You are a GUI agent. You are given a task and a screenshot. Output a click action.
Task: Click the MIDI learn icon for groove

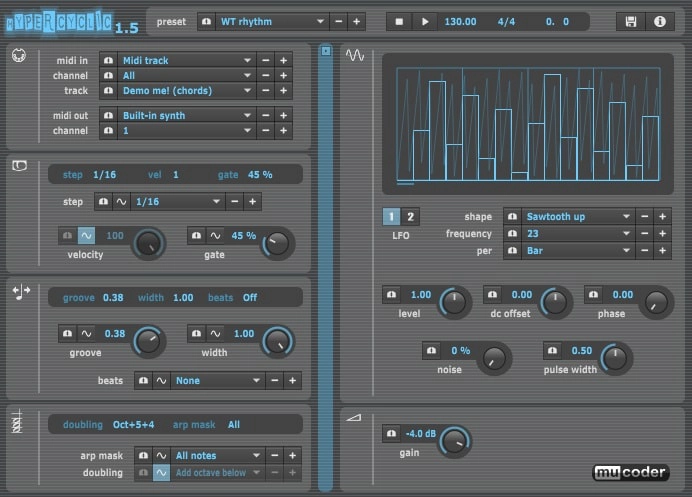click(68, 334)
